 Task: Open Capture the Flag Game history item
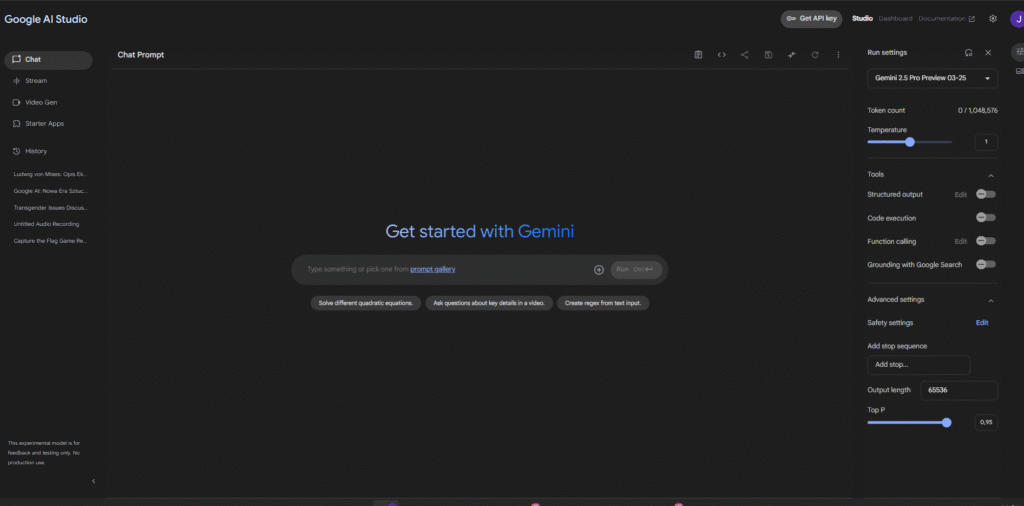pos(50,240)
